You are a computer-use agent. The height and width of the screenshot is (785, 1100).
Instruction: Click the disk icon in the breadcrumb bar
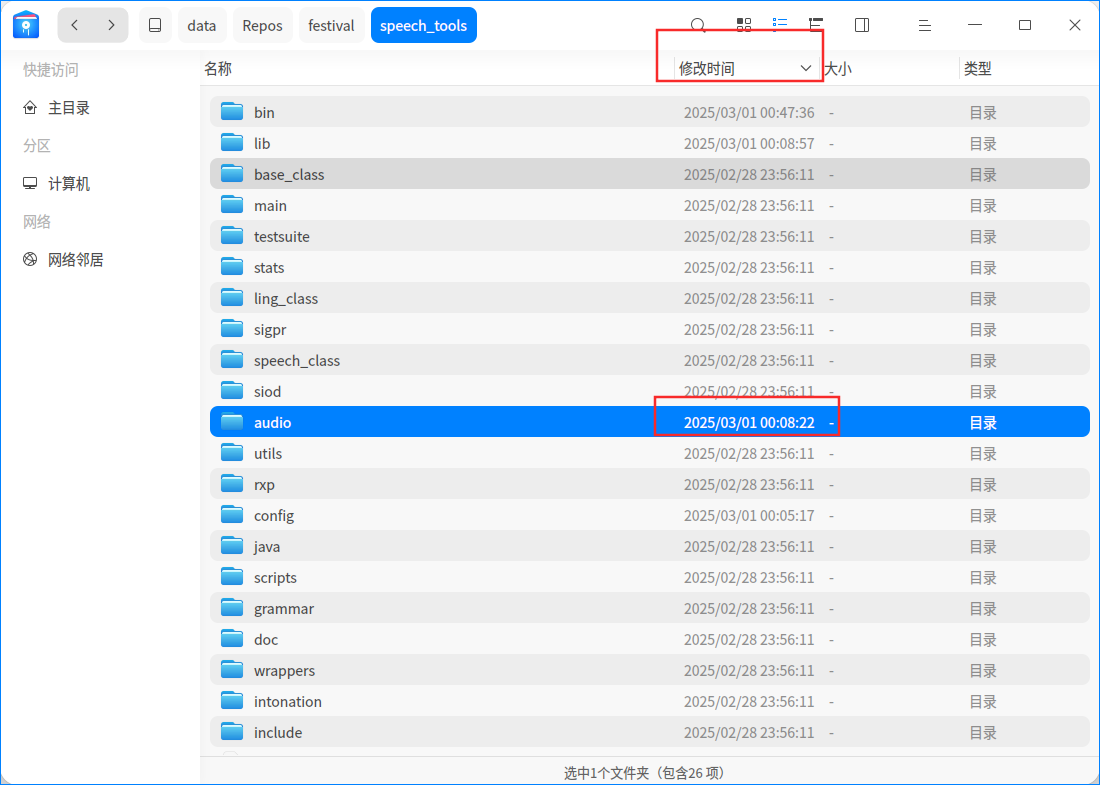tap(155, 25)
